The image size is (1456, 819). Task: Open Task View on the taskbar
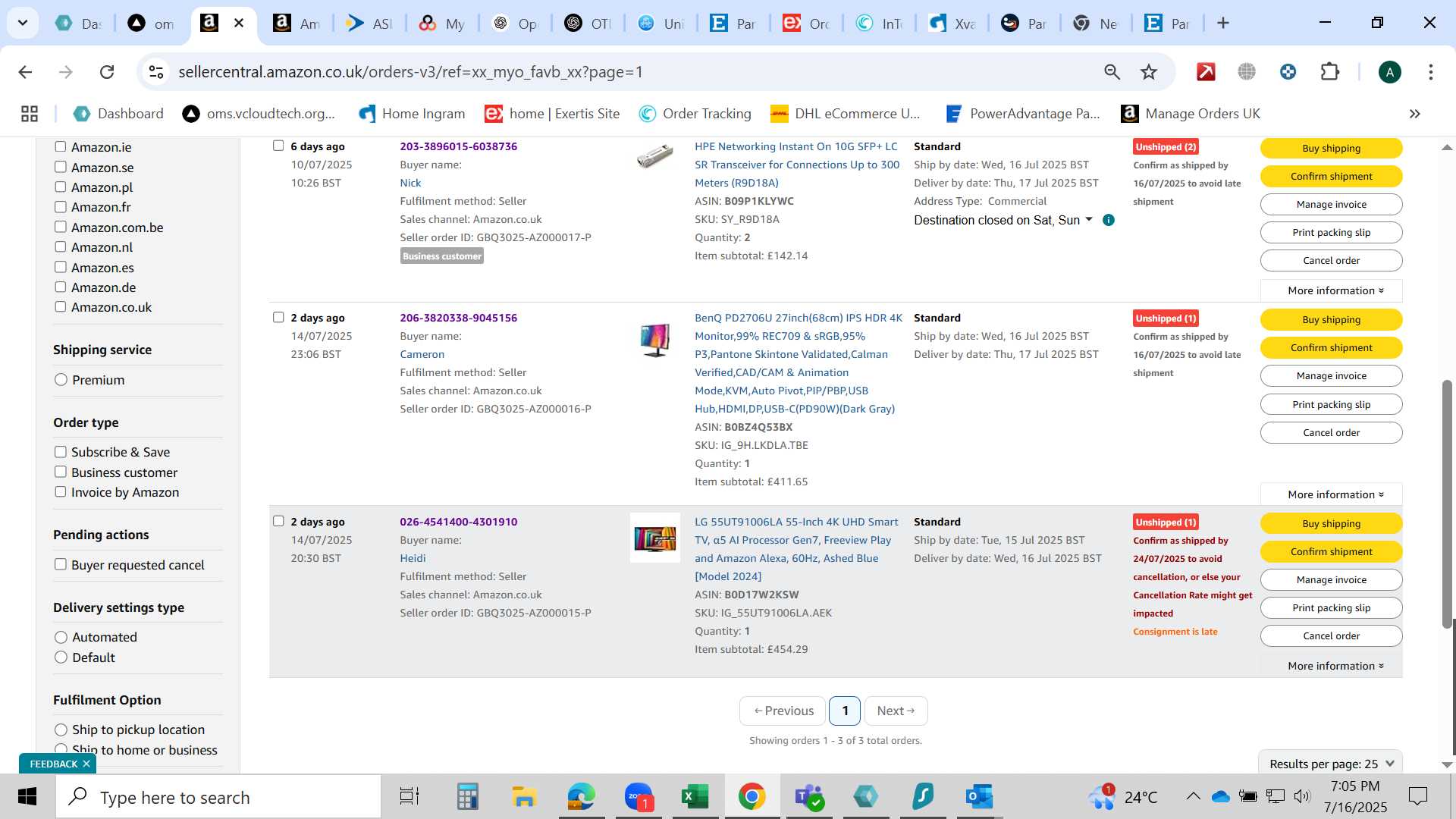(409, 797)
